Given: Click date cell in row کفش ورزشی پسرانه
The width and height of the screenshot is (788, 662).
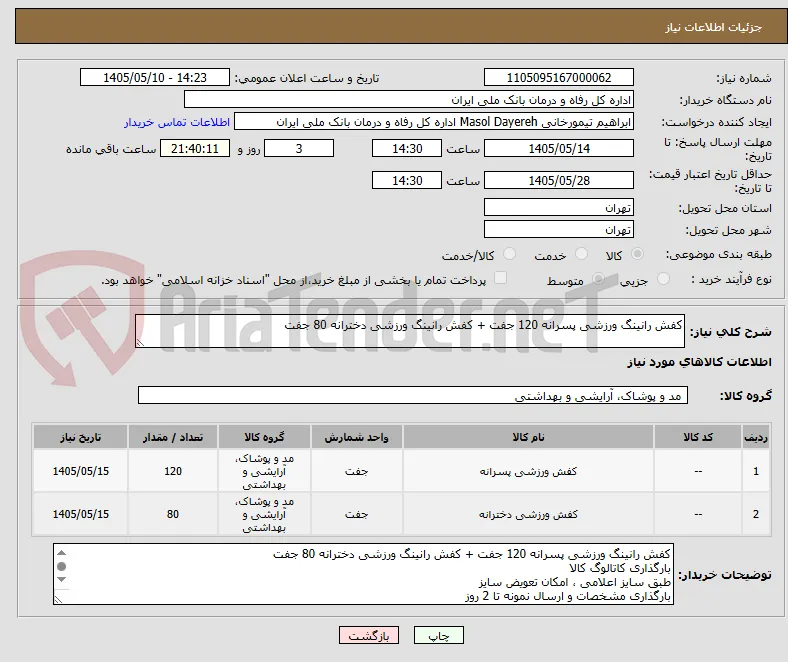Looking at the screenshot, I should 80,471.
